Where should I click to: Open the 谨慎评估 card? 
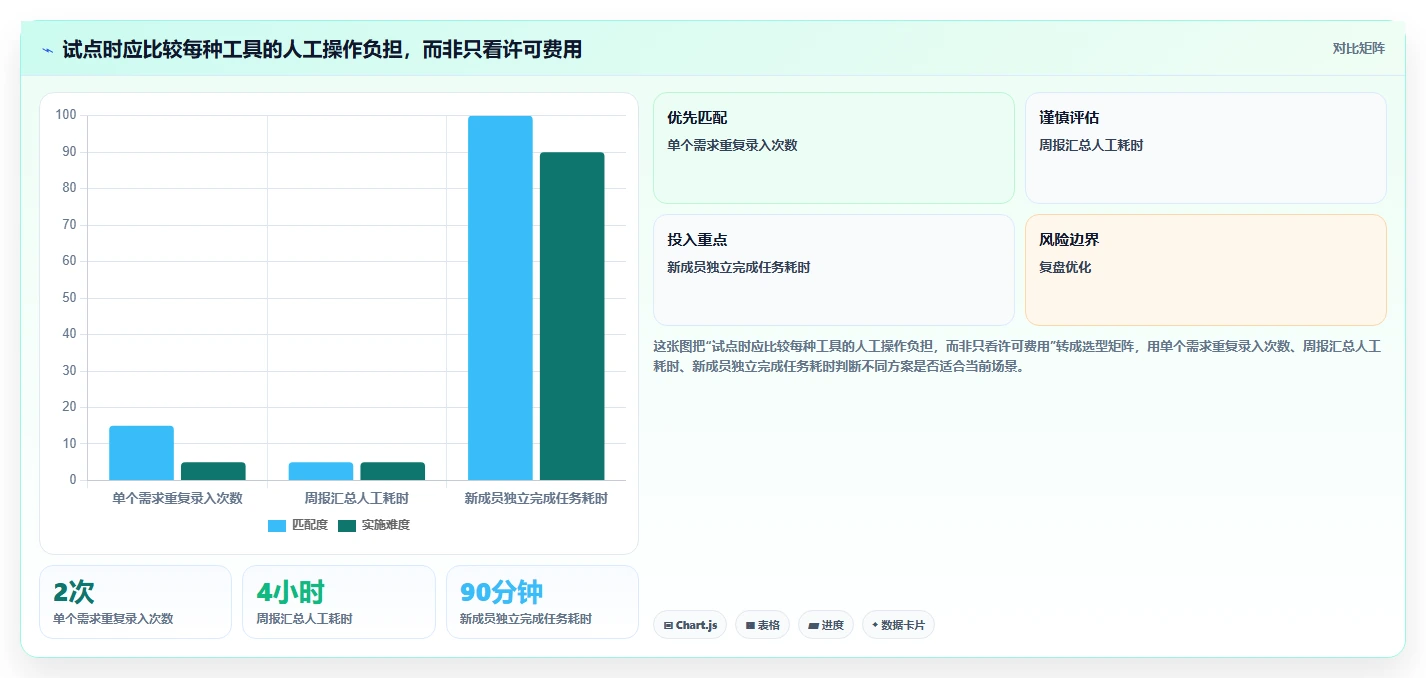(x=1206, y=148)
